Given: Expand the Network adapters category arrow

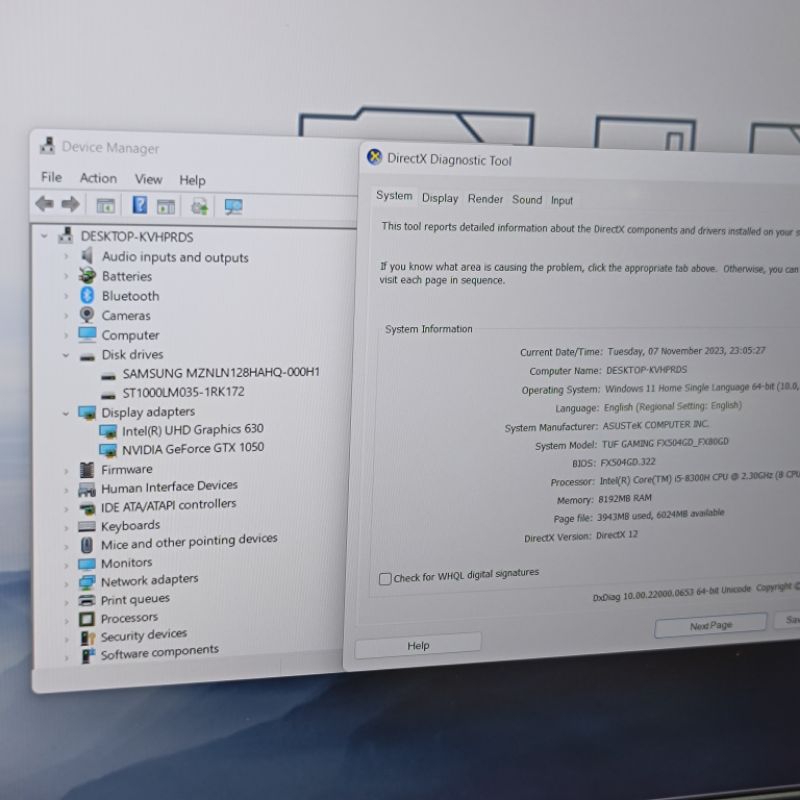Looking at the screenshot, I should click(66, 584).
